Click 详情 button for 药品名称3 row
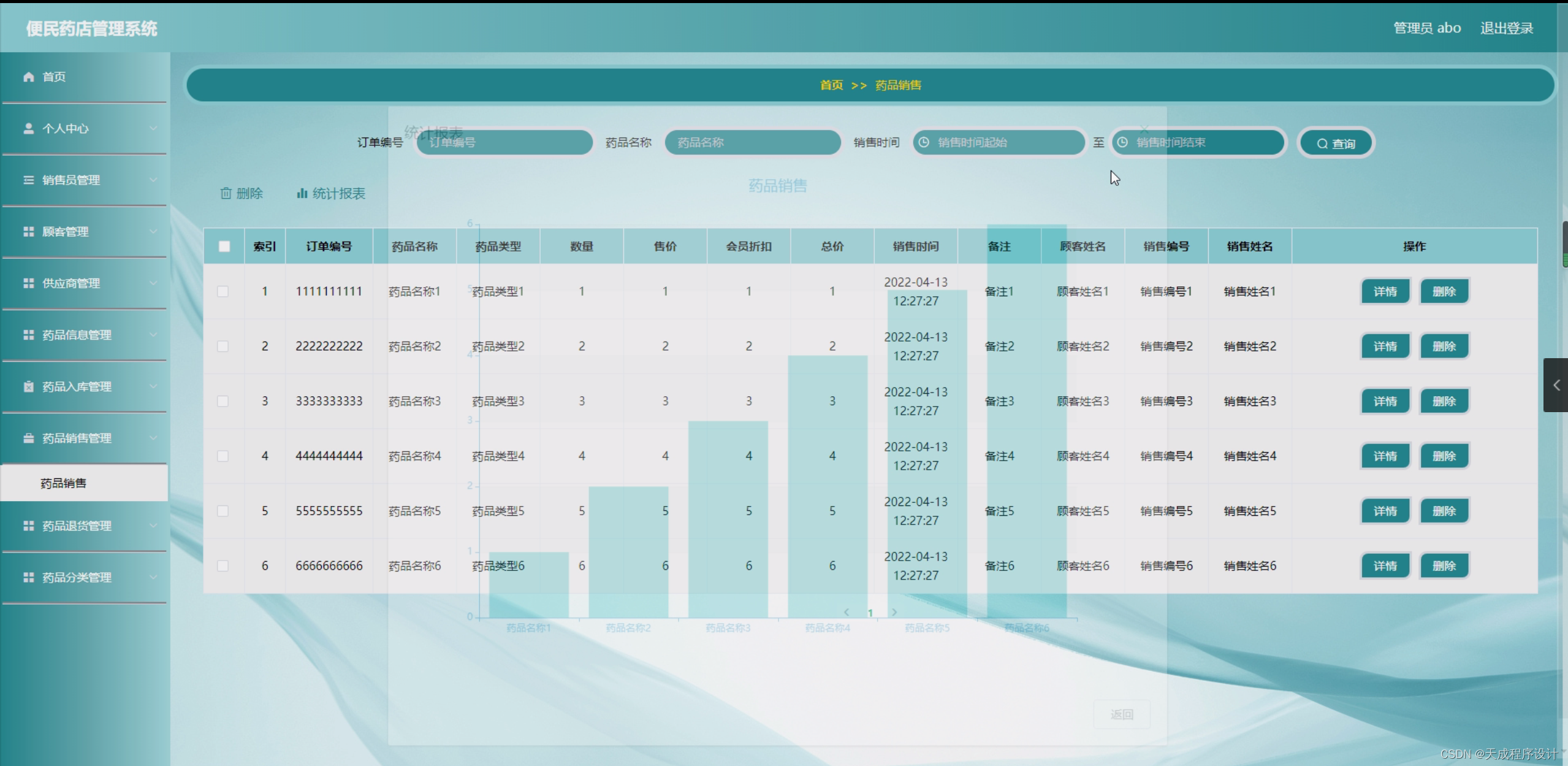Screen dimensions: 1568x766 1385,401
